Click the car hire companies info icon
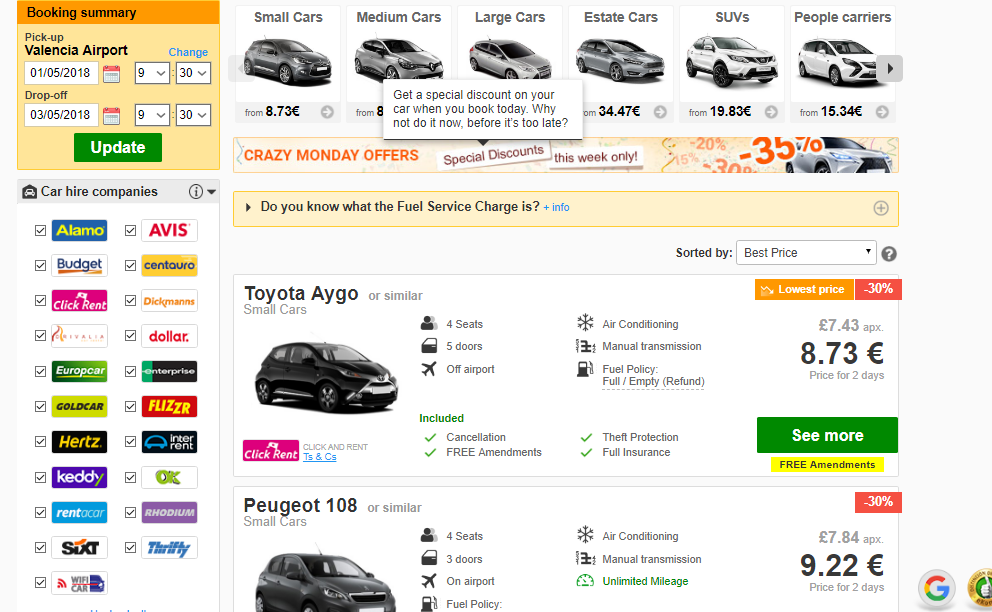992x612 pixels. coord(196,192)
